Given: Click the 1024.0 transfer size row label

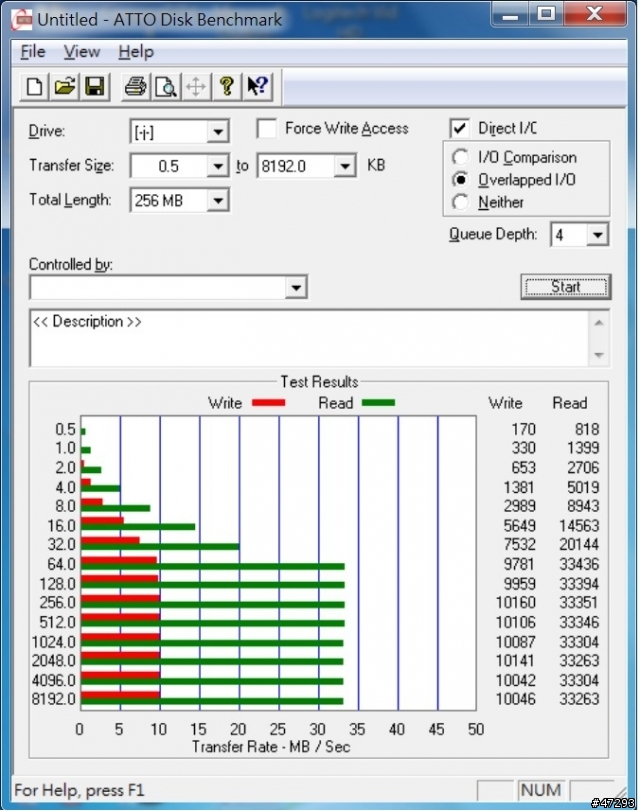Looking at the screenshot, I should [54, 642].
